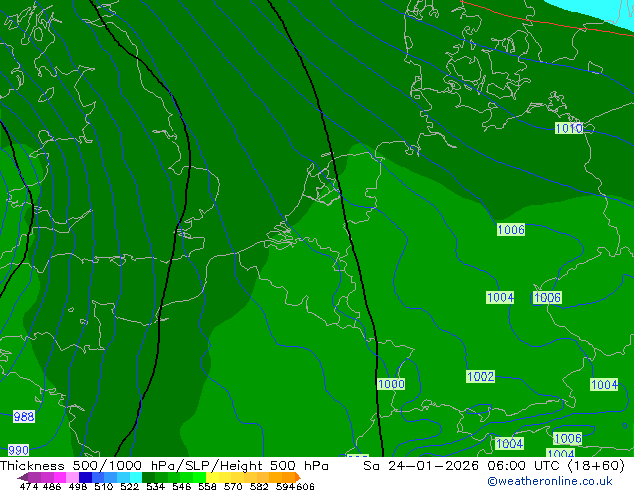
Task: Click the purple arrow start of color scale
Action: 22,478
